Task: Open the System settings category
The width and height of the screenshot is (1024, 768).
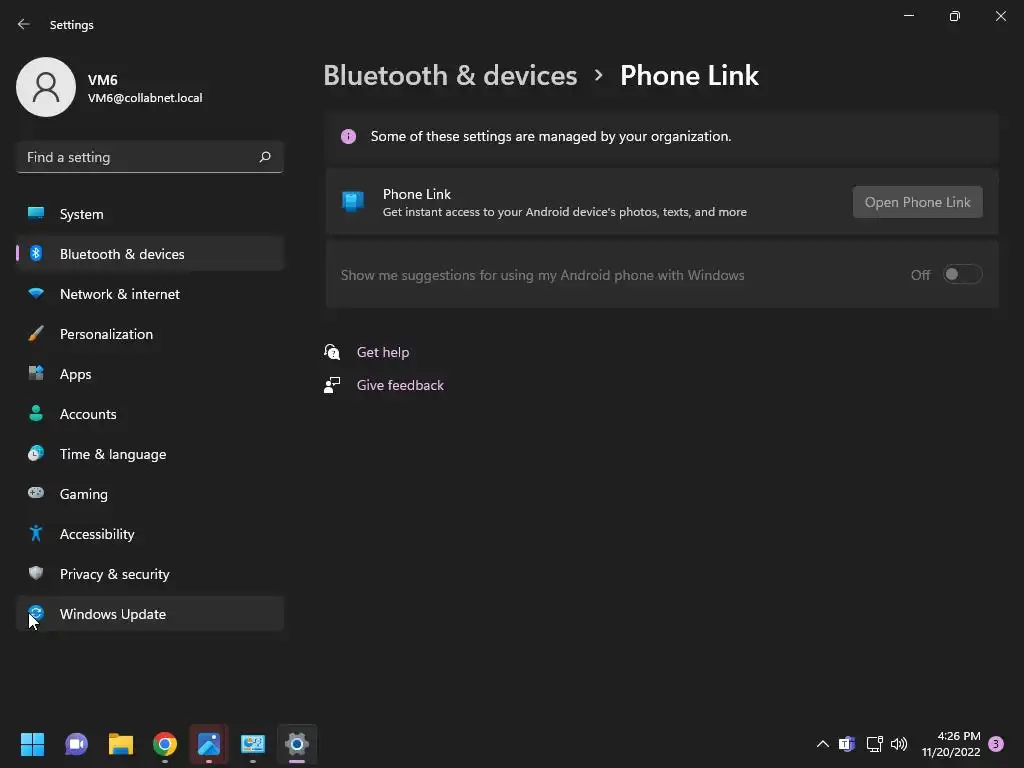Action: coord(150,214)
